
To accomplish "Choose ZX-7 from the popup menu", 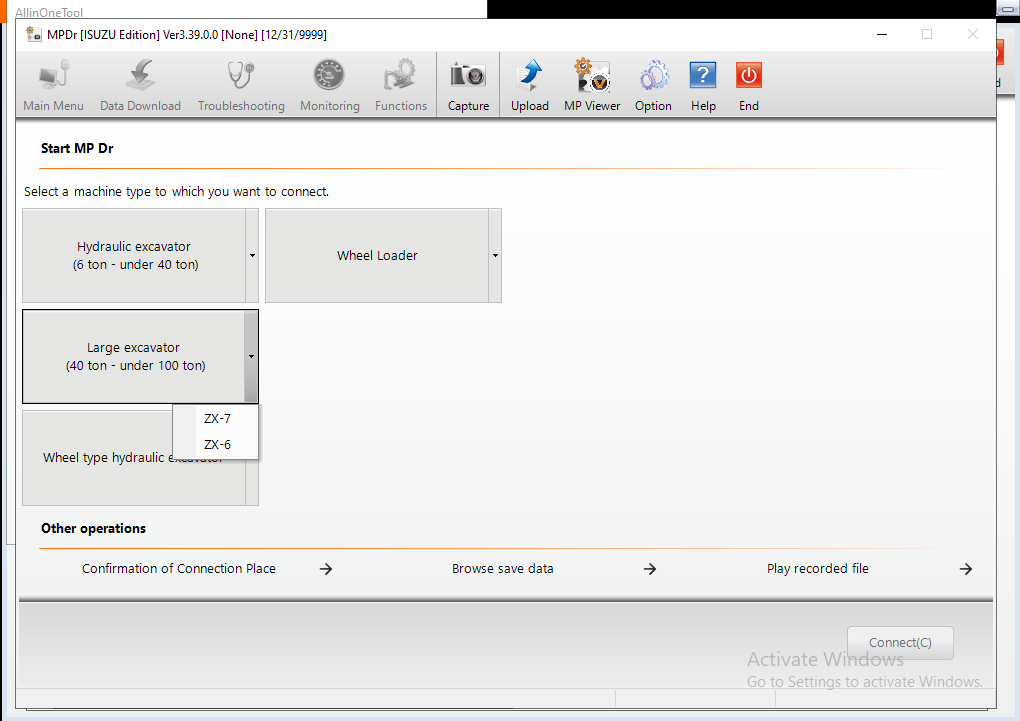I will 217,418.
